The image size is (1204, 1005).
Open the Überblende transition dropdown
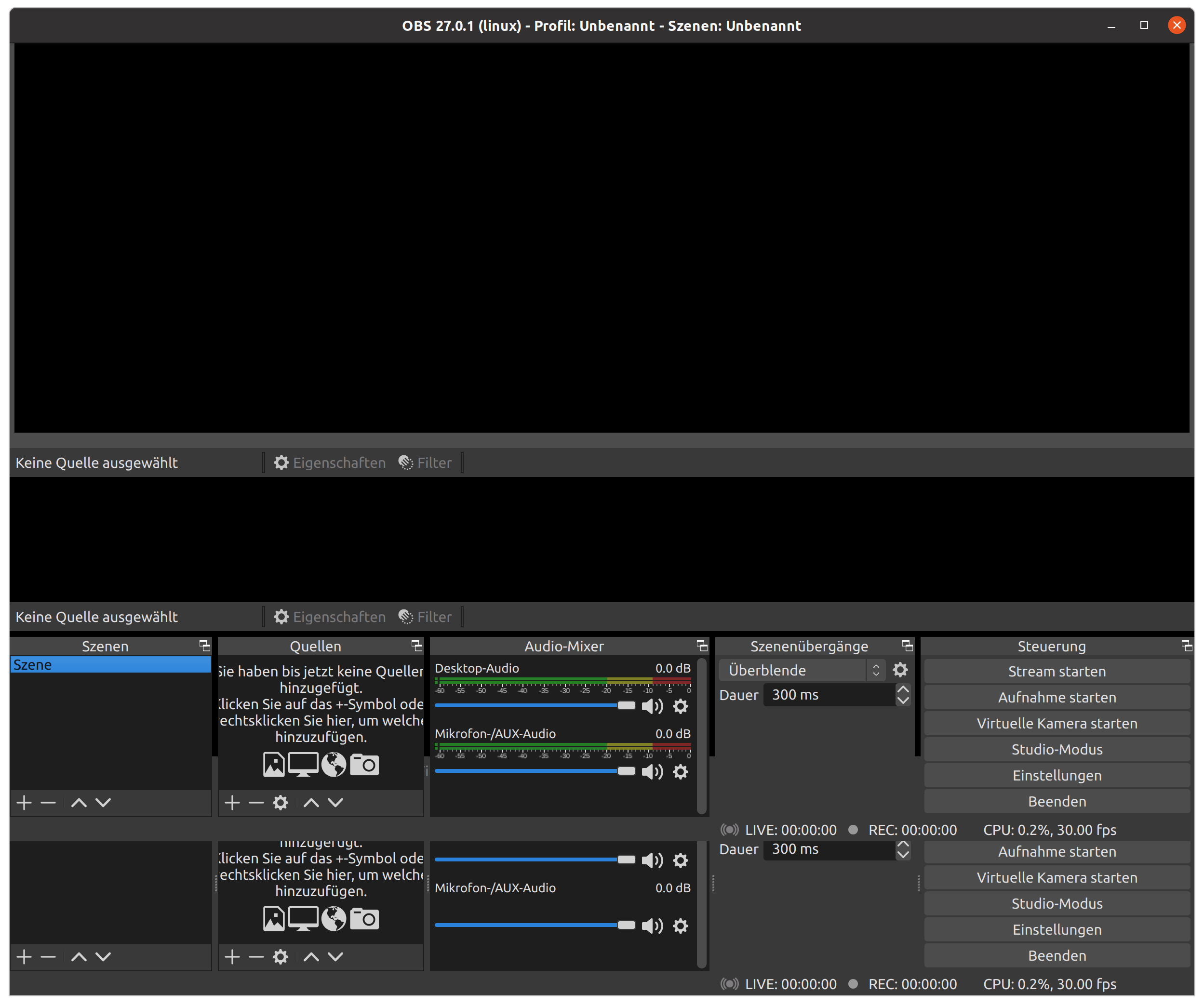[797, 670]
